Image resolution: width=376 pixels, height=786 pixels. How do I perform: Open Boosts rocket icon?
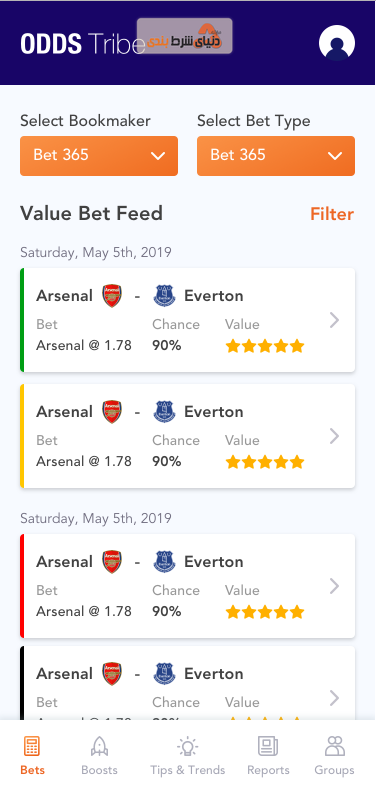point(99,746)
